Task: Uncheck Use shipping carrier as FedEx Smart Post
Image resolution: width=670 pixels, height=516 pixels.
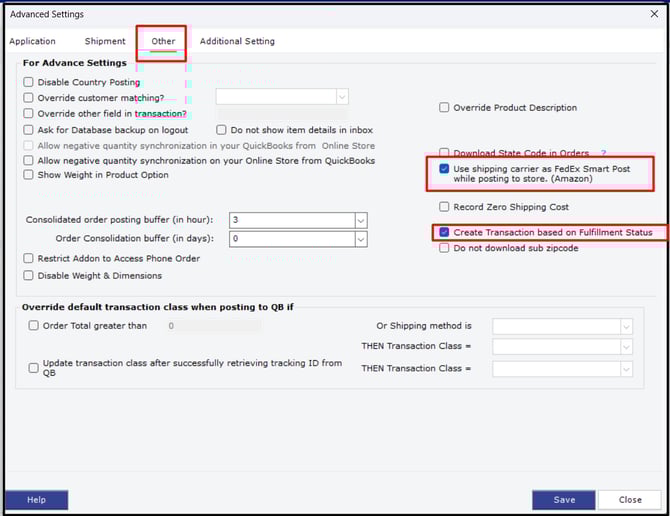Action: pos(444,169)
